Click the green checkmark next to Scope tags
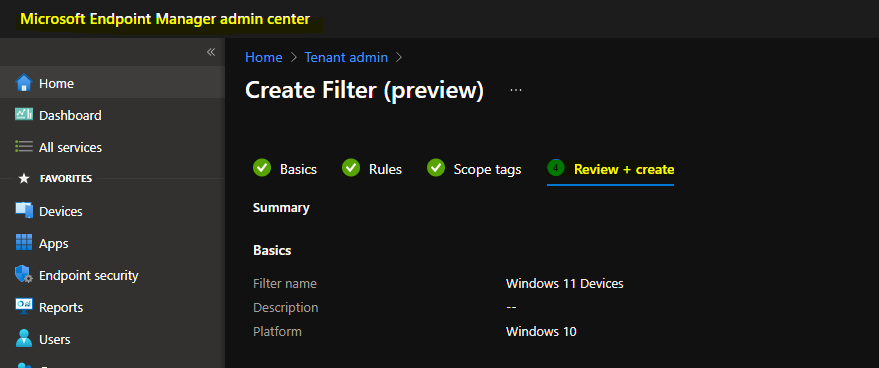 436,168
